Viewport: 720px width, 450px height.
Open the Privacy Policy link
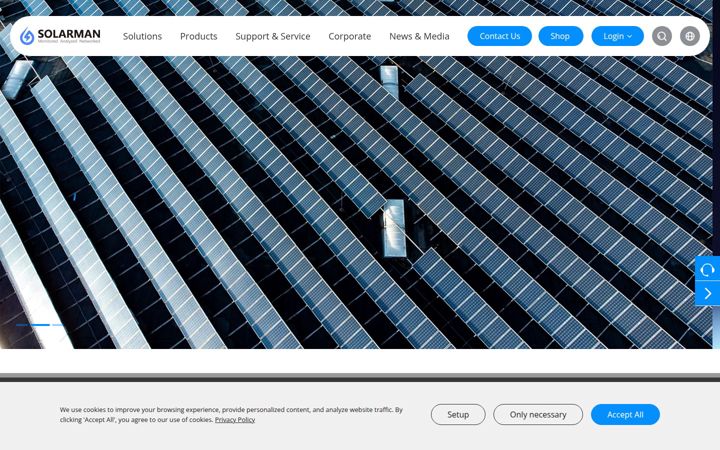[x=235, y=419]
